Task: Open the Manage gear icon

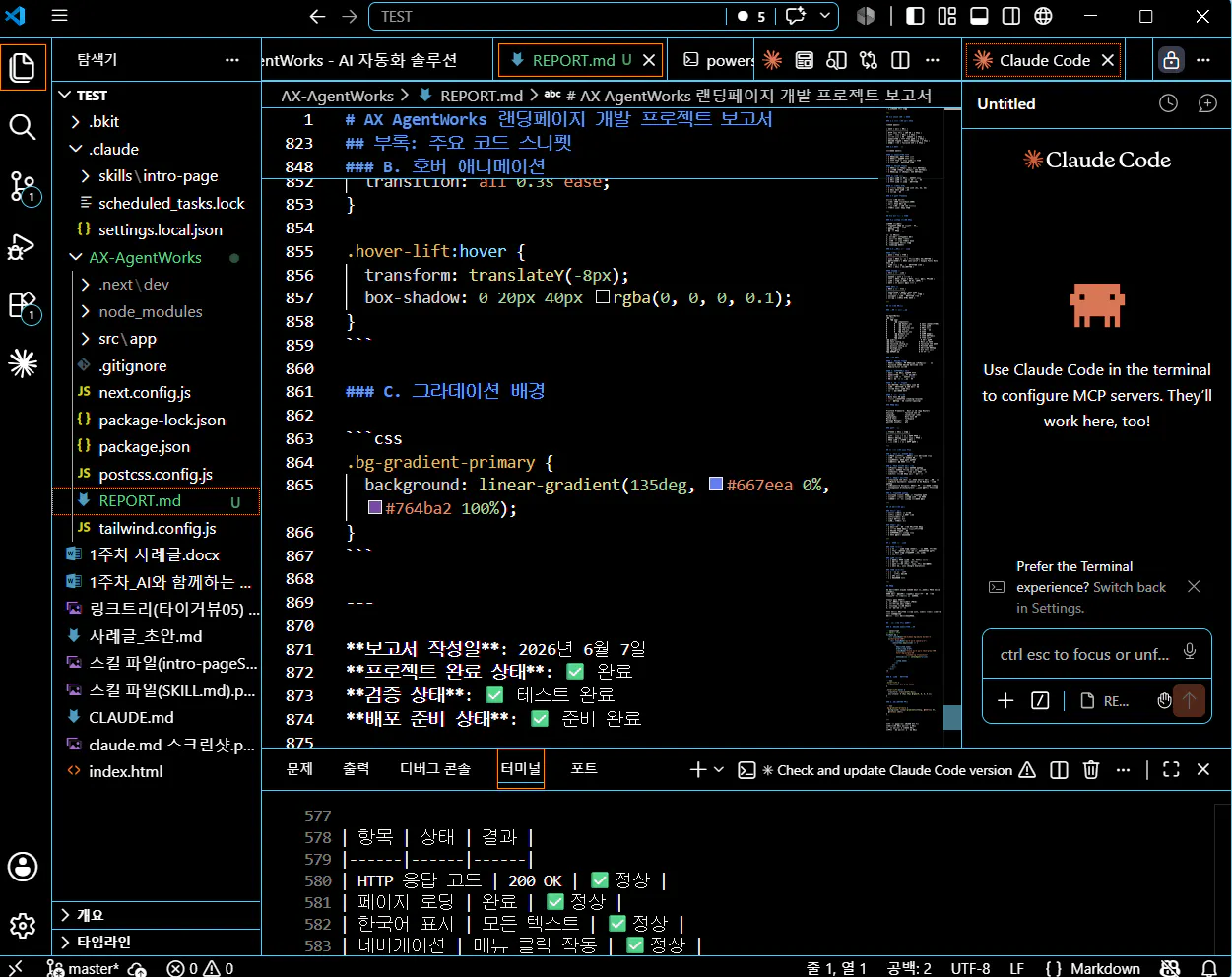Action: [x=23, y=926]
